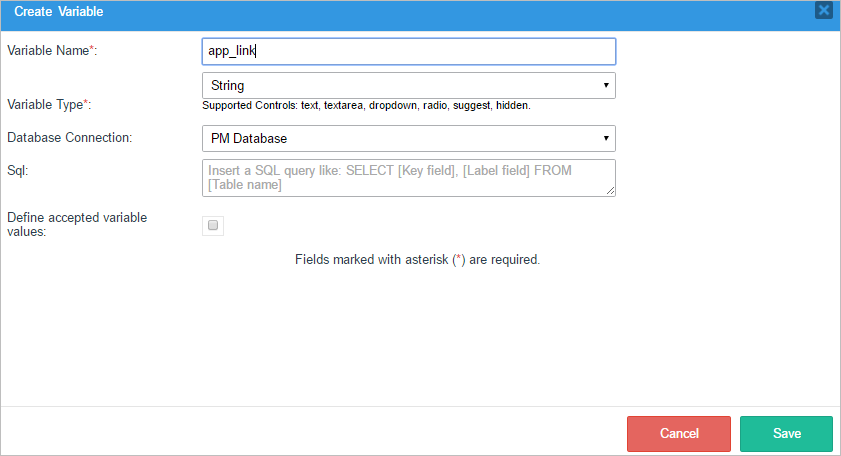Click the required fields asterisk note

[417, 259]
